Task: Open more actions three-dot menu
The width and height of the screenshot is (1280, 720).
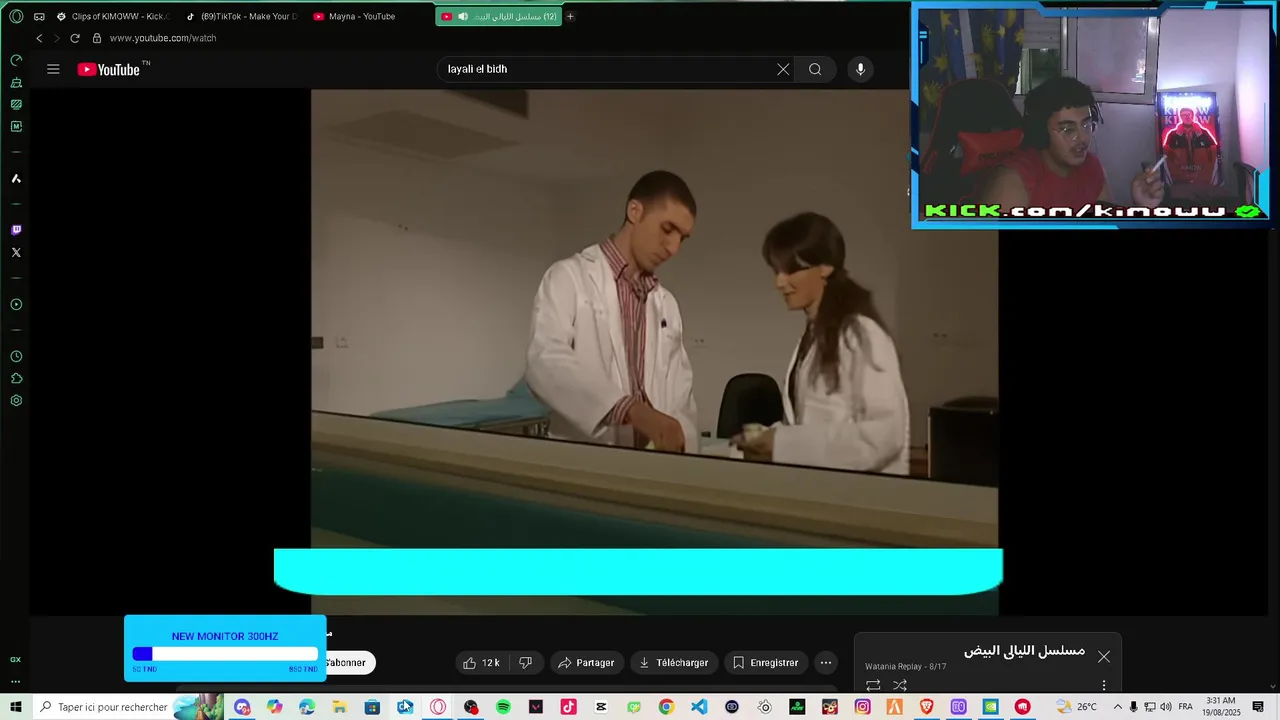Action: 825,663
